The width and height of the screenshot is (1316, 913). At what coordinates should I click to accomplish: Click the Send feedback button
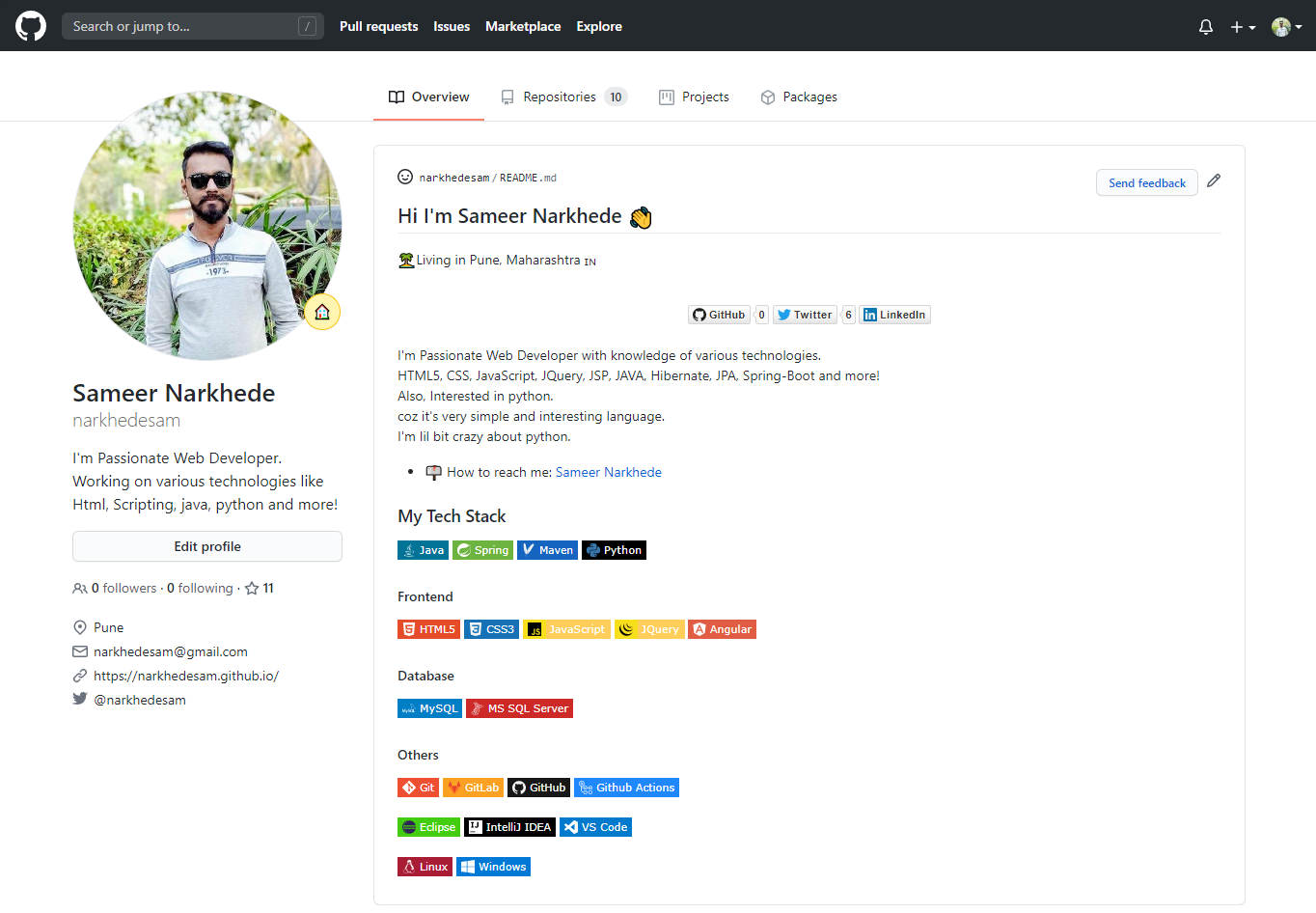coord(1147,182)
